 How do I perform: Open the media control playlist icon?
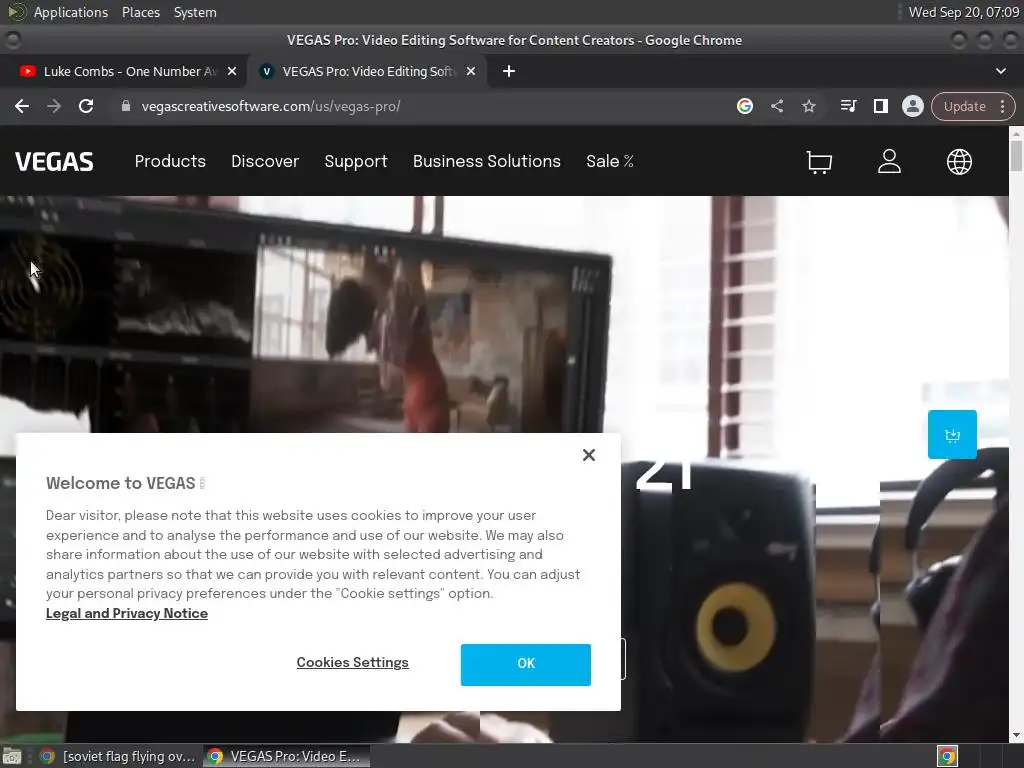(848, 106)
